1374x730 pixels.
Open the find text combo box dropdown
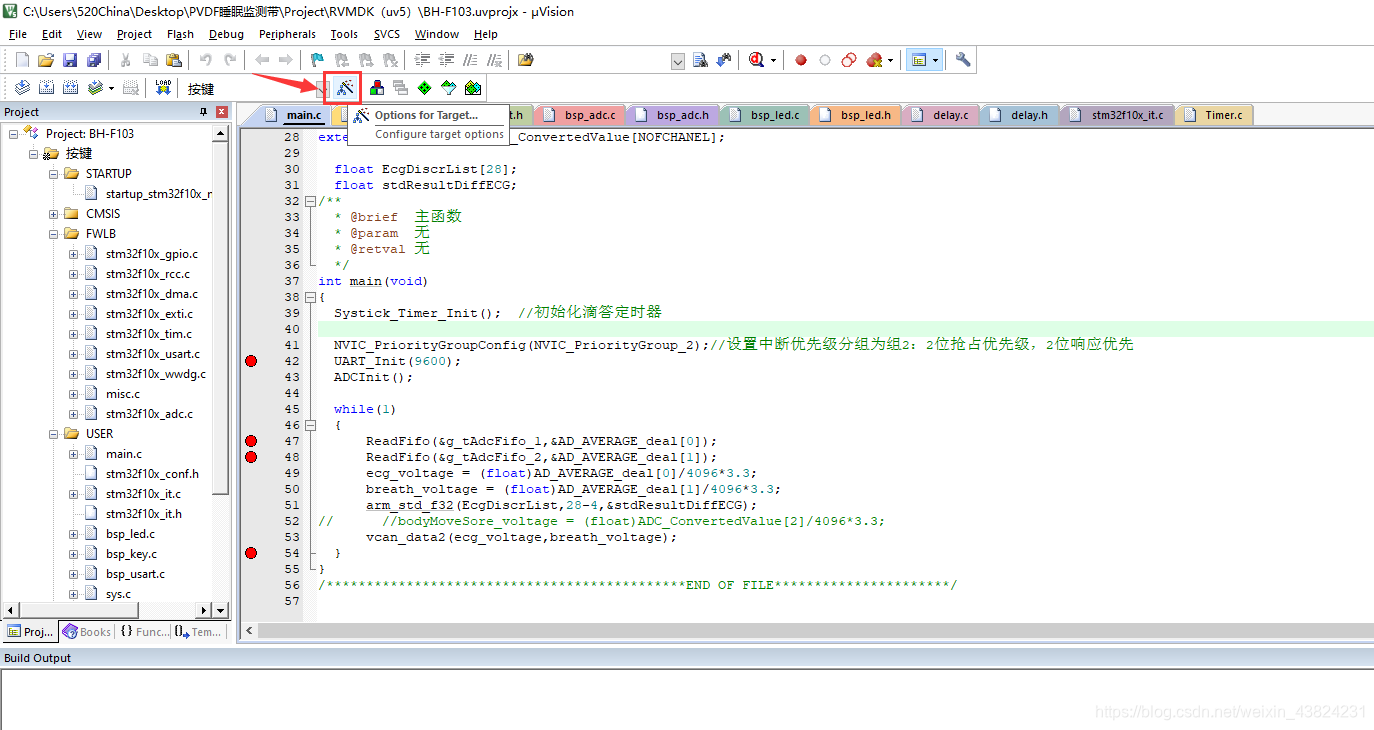tap(678, 61)
